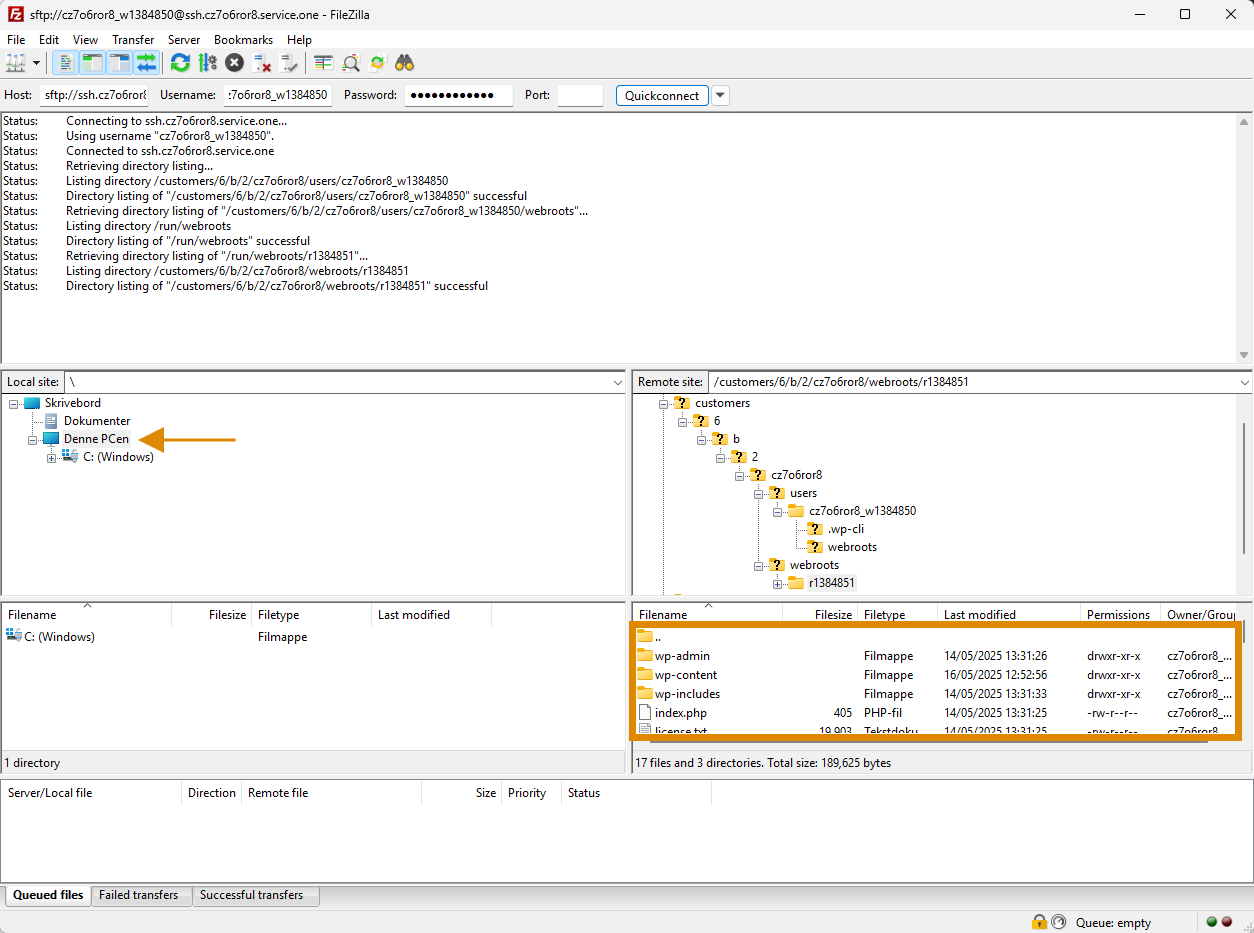Screen dimensions: 1254x933
Task: Sort remote files by Permissions column
Action: (x=1120, y=615)
